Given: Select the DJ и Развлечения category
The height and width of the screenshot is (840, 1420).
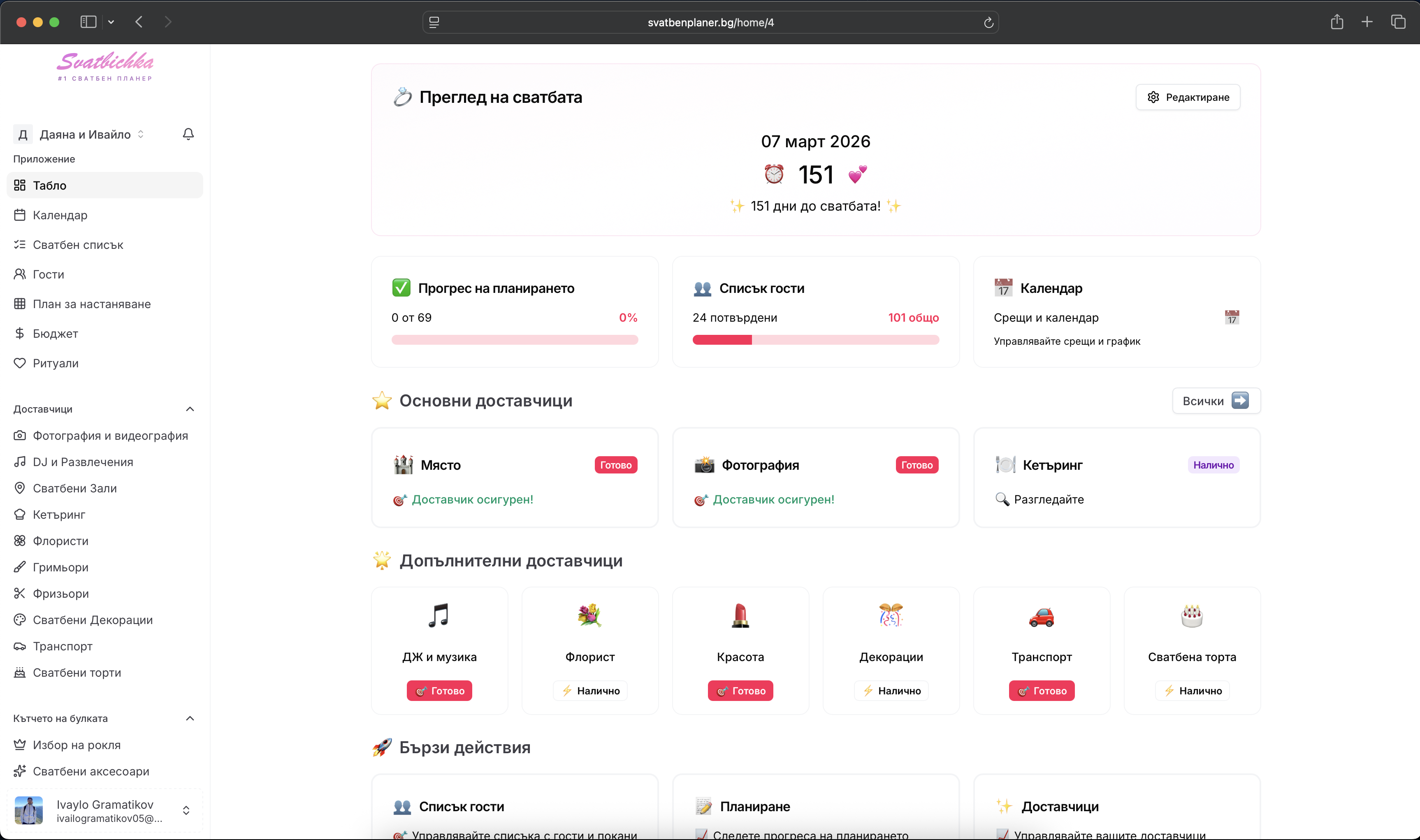Looking at the screenshot, I should (83, 461).
